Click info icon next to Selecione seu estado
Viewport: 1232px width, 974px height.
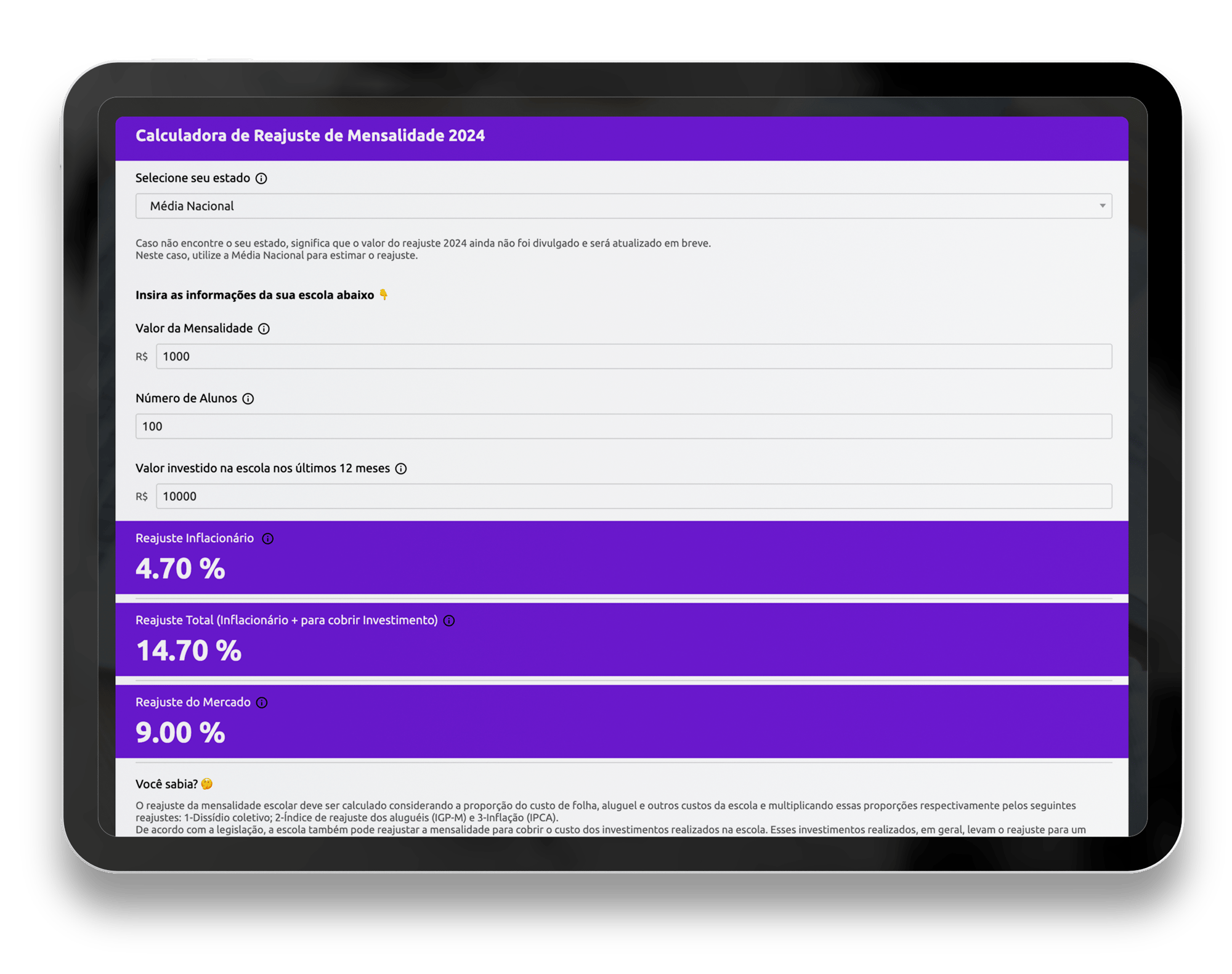coord(261,178)
